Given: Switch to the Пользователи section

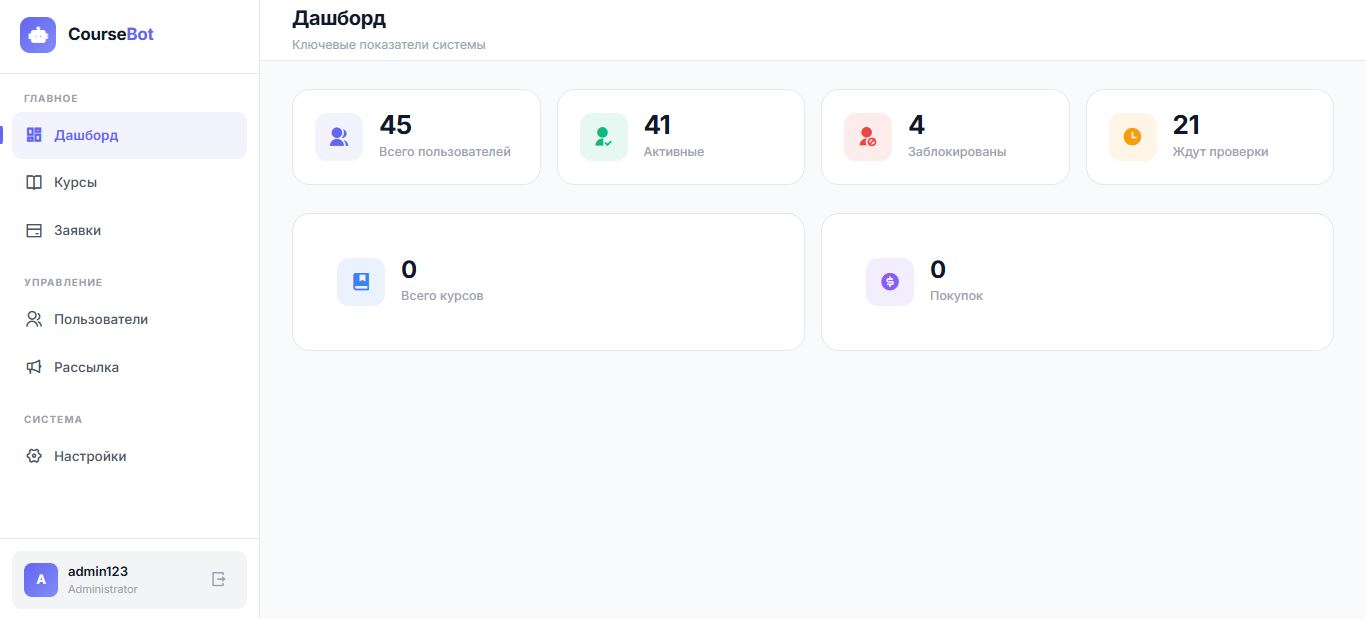Looking at the screenshot, I should (101, 319).
